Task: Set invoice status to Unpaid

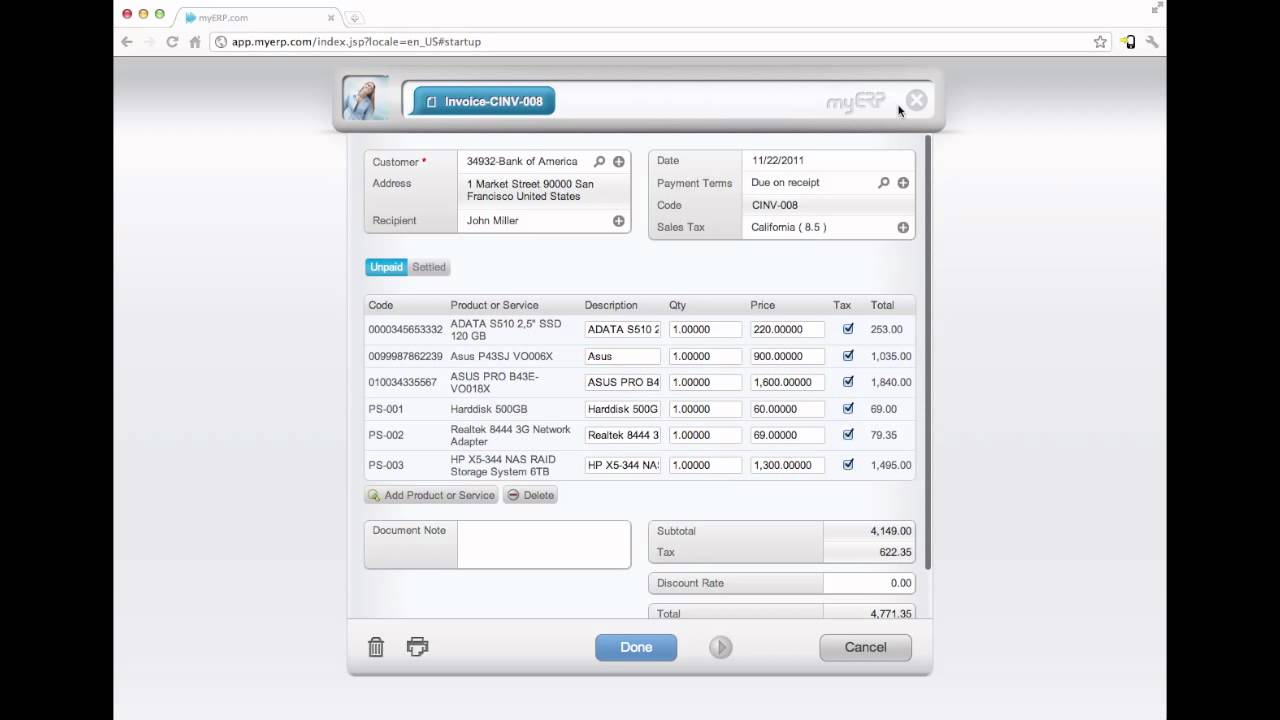Action: [386, 267]
